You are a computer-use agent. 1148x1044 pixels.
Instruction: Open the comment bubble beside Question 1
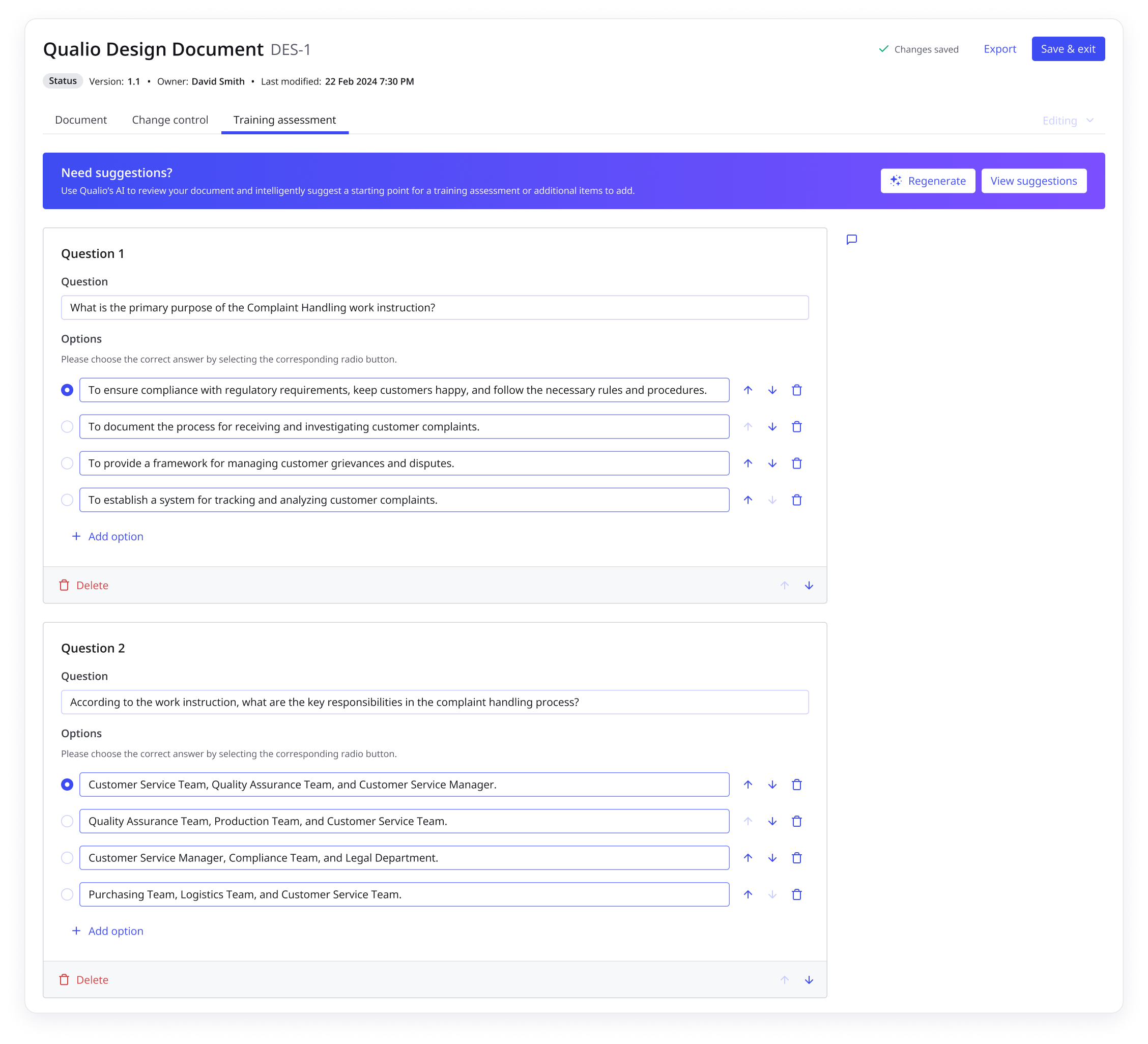click(x=851, y=240)
